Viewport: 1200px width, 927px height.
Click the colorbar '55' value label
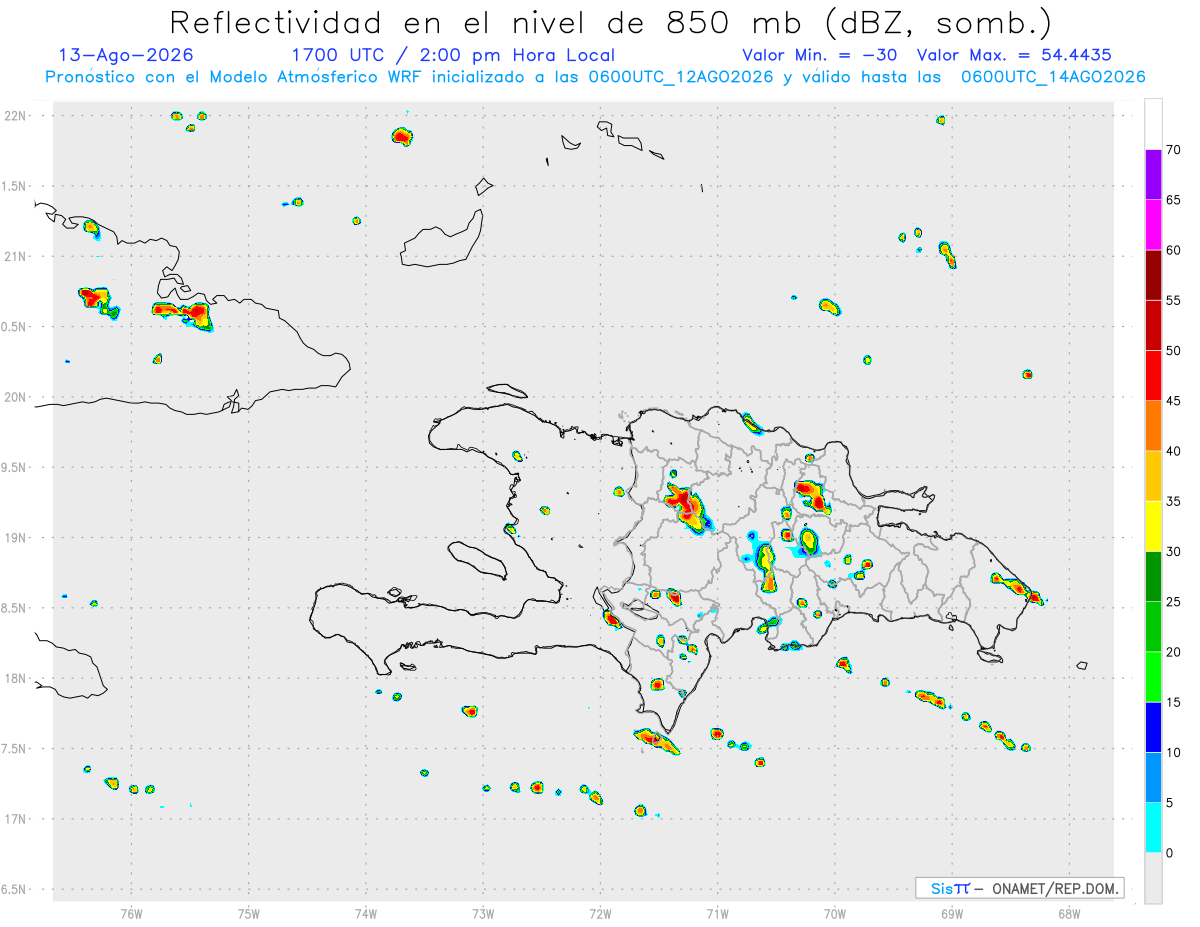(1174, 300)
